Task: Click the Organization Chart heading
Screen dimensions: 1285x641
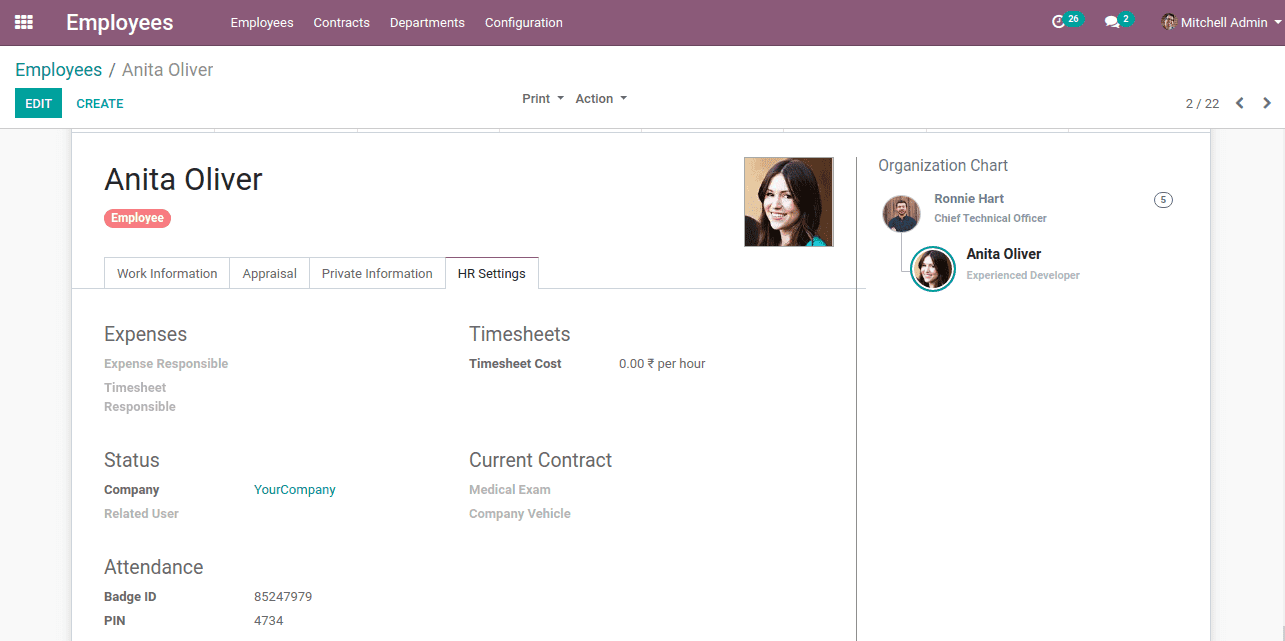Action: click(x=943, y=166)
